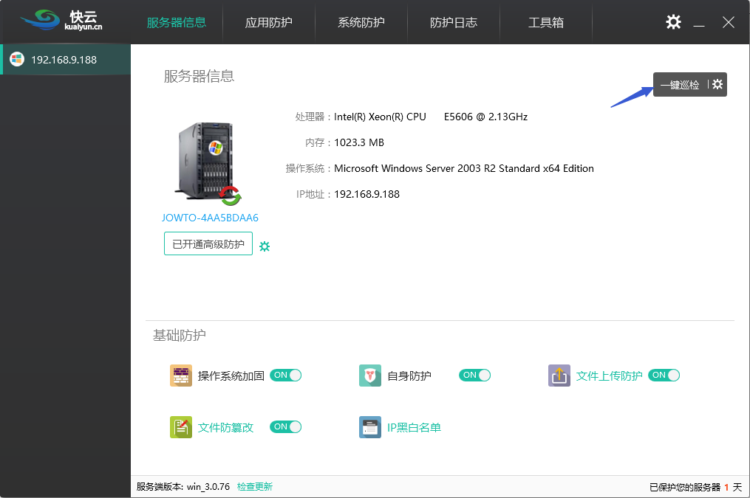This screenshot has height=498, width=750.
Task: Click green gear next to 已开通高级防护
Action: [265, 246]
